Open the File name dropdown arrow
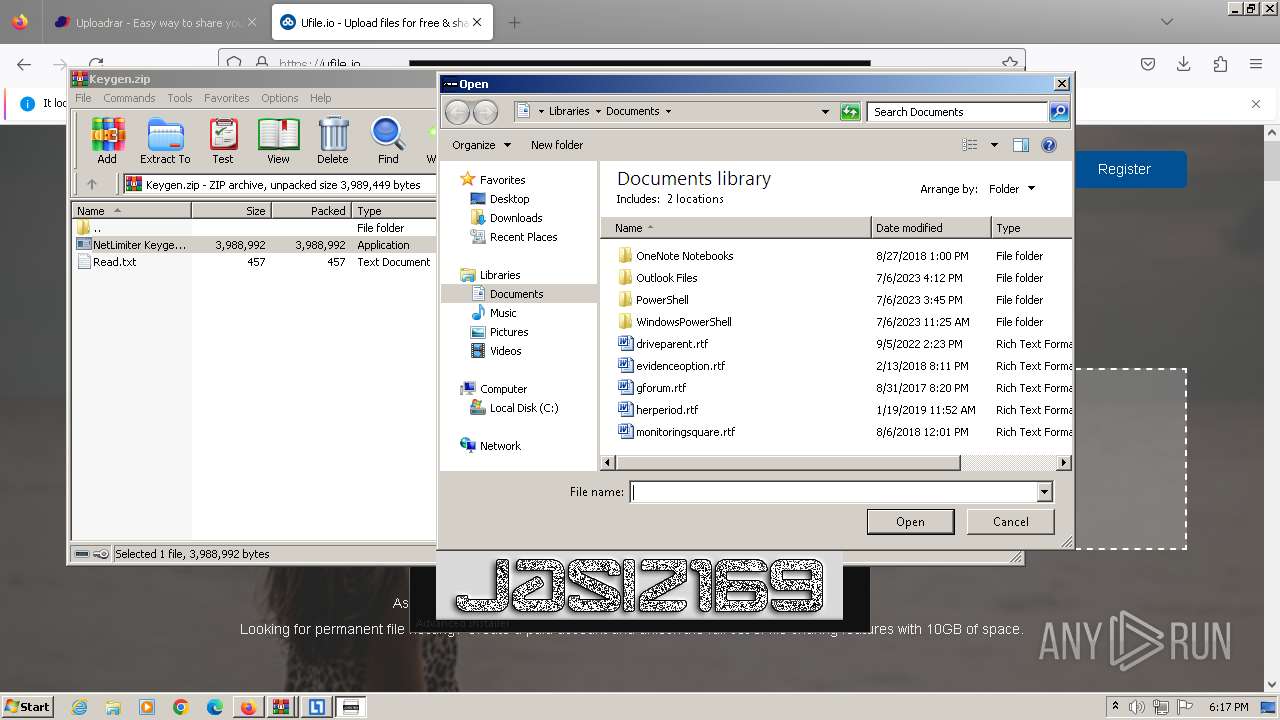This screenshot has width=1280, height=720. [x=1044, y=492]
